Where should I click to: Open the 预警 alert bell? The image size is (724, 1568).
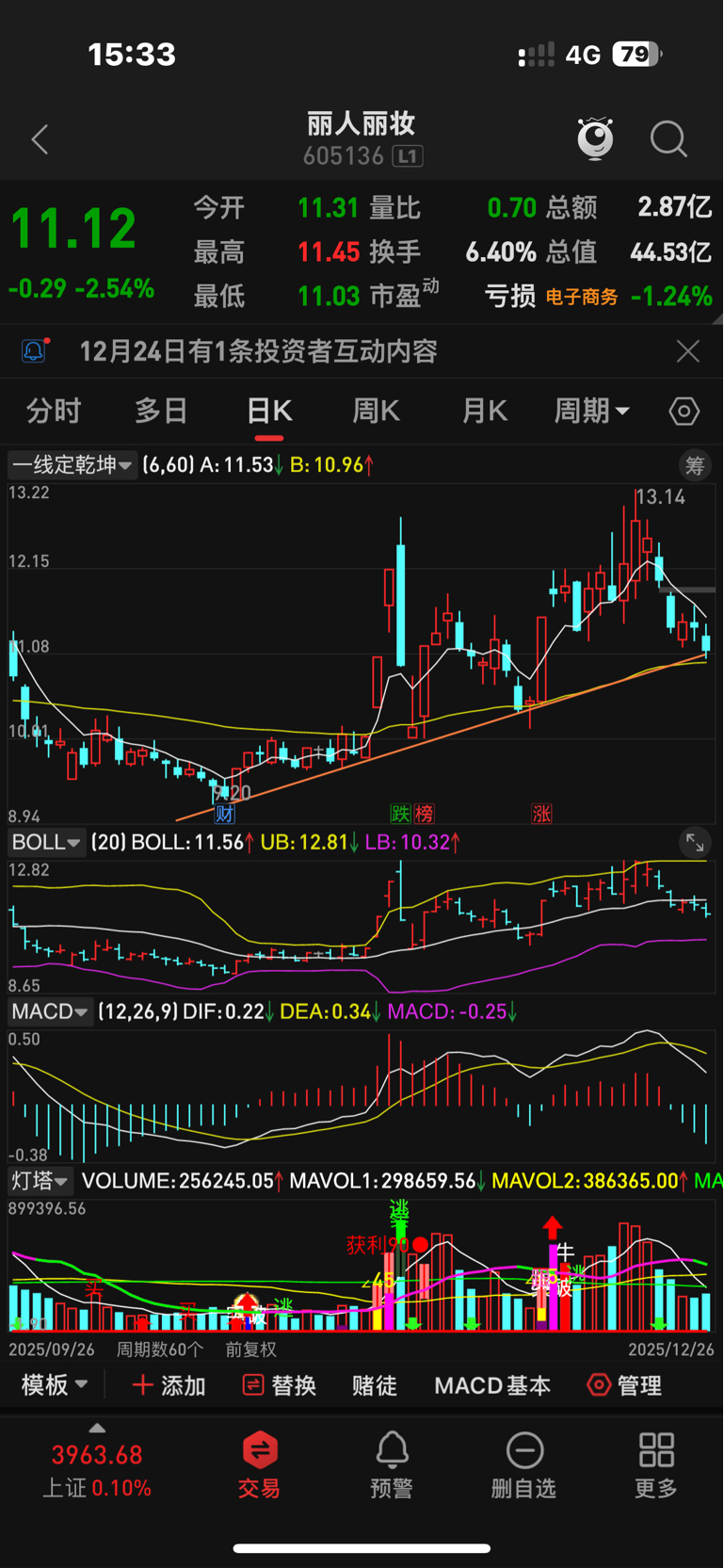click(x=392, y=1464)
